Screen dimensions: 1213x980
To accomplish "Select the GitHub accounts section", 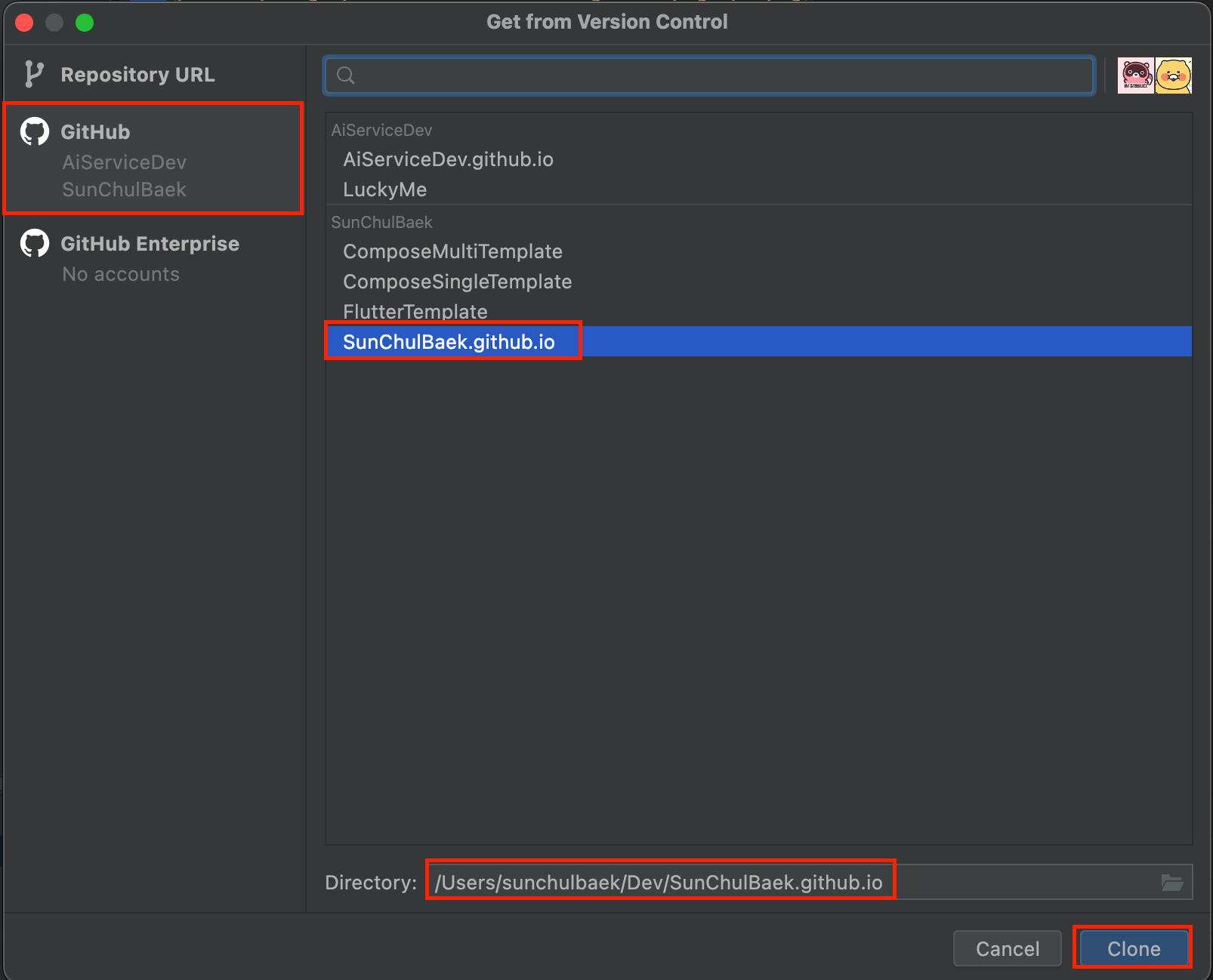I will pyautogui.click(x=154, y=159).
